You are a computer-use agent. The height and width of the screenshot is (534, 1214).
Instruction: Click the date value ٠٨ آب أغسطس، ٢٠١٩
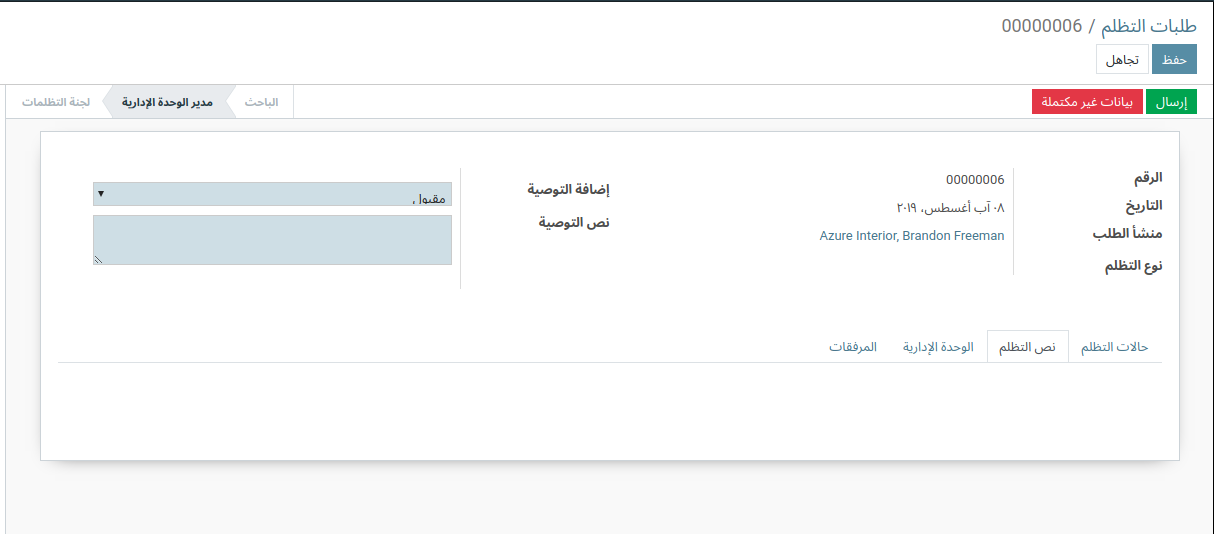pyautogui.click(x=949, y=208)
